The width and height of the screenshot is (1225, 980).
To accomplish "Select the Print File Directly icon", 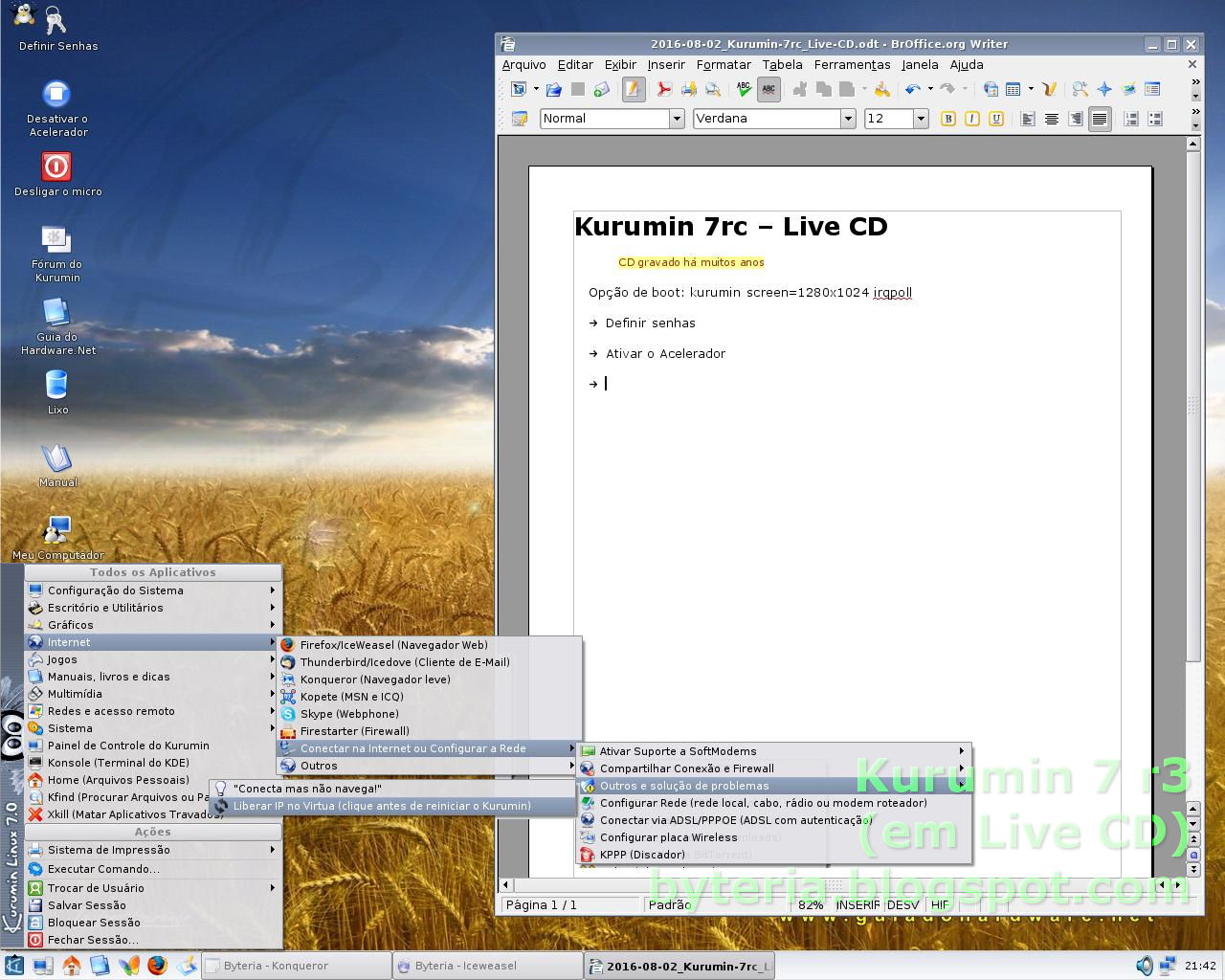I will click(689, 88).
